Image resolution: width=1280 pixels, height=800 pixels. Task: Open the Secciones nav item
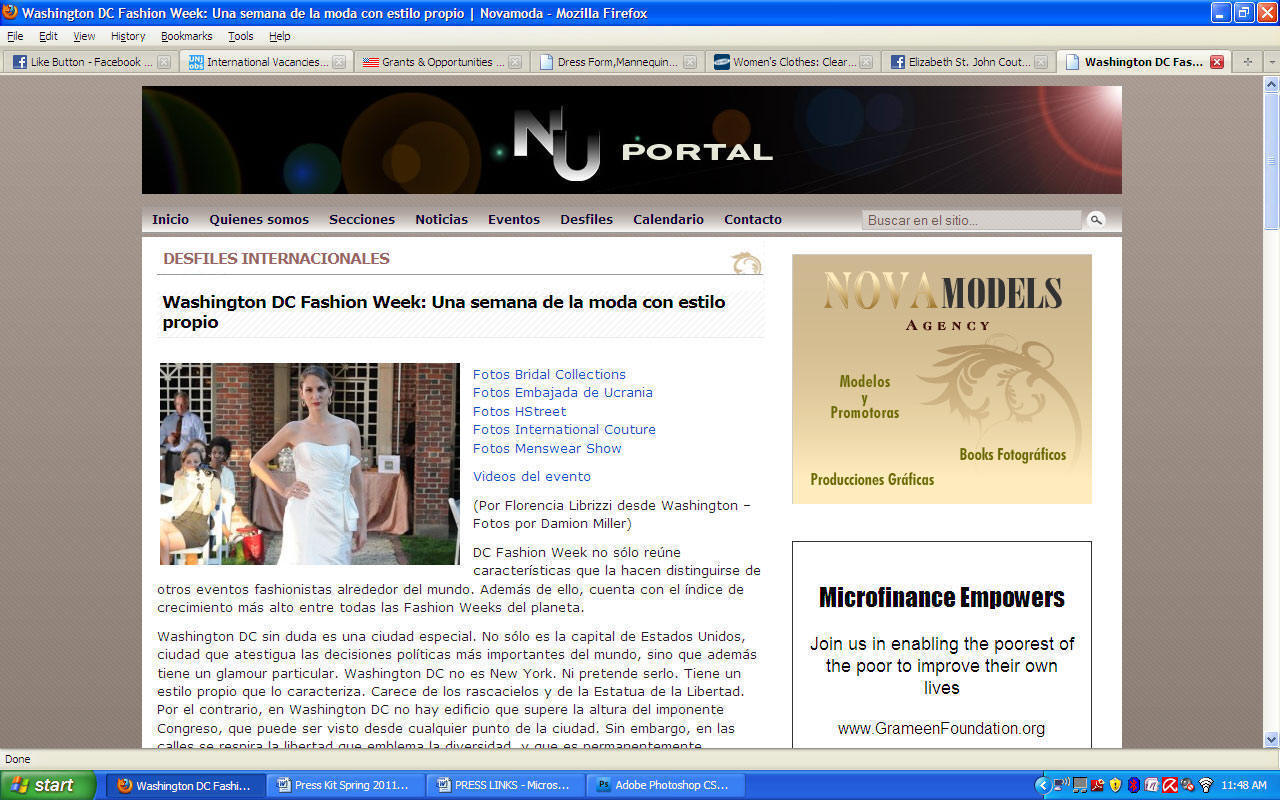(362, 219)
